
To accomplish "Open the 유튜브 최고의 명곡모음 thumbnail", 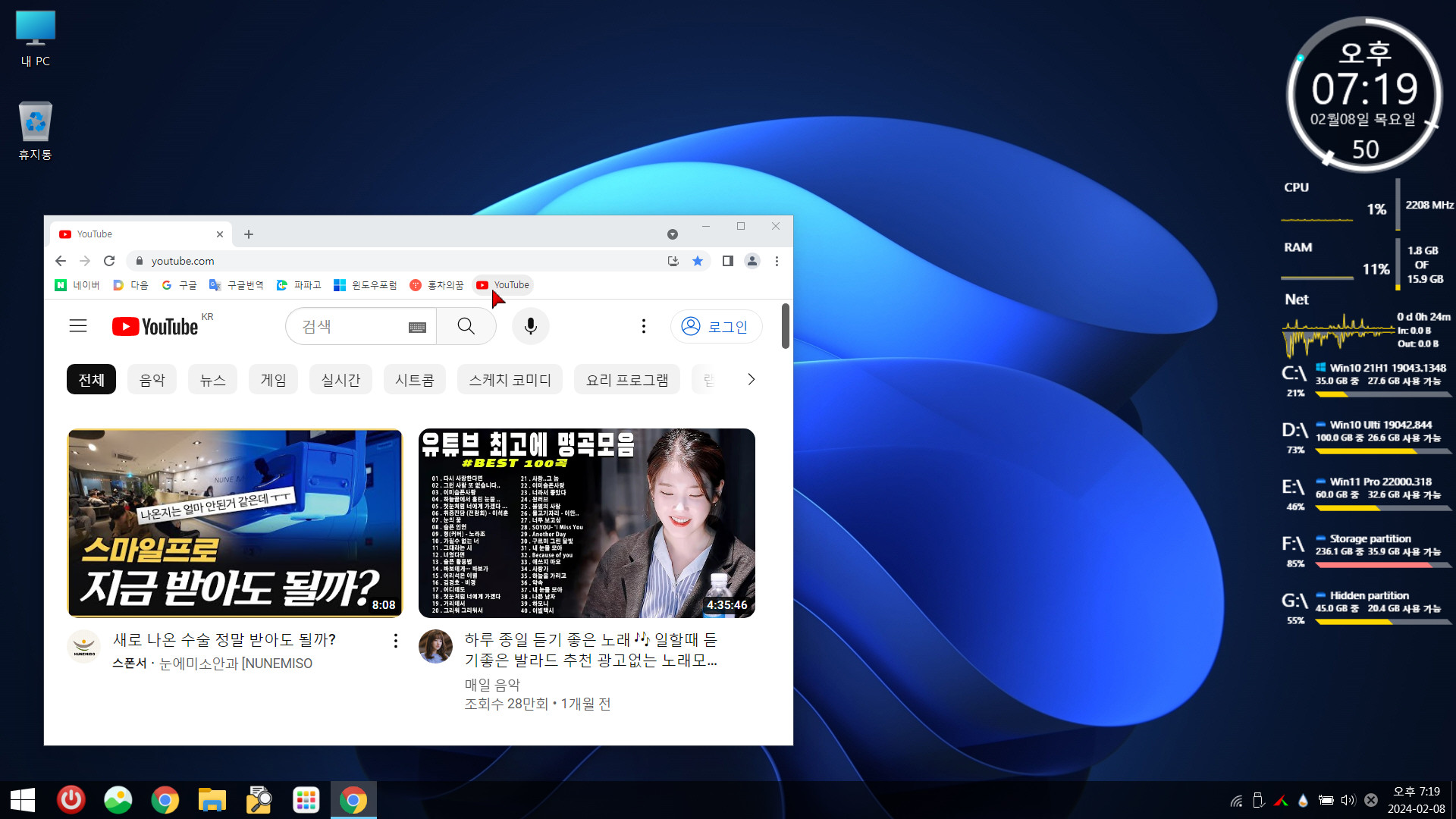I will coord(586,523).
